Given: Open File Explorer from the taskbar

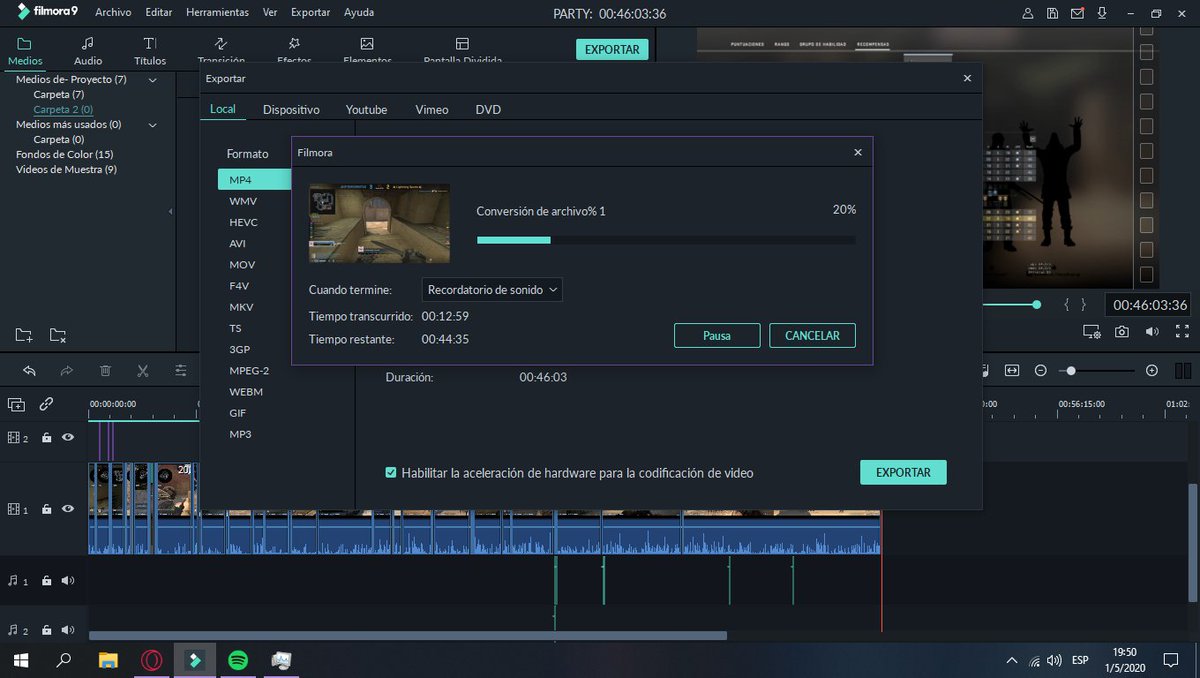Looking at the screenshot, I should (108, 660).
